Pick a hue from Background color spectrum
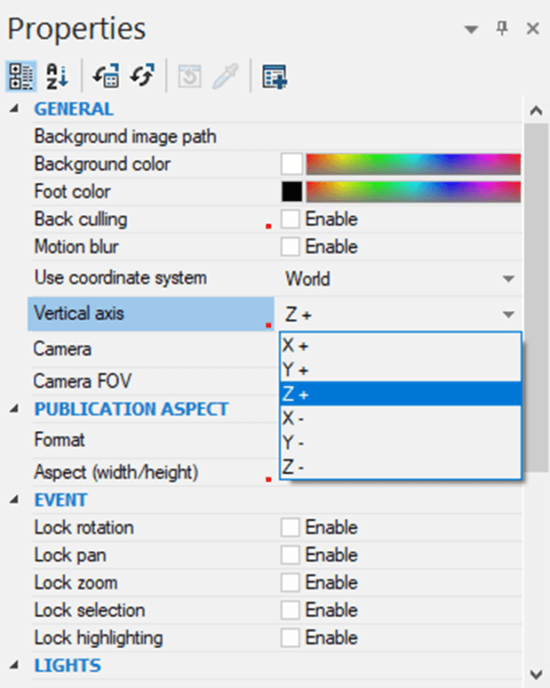The width and height of the screenshot is (550, 688). (x=413, y=164)
